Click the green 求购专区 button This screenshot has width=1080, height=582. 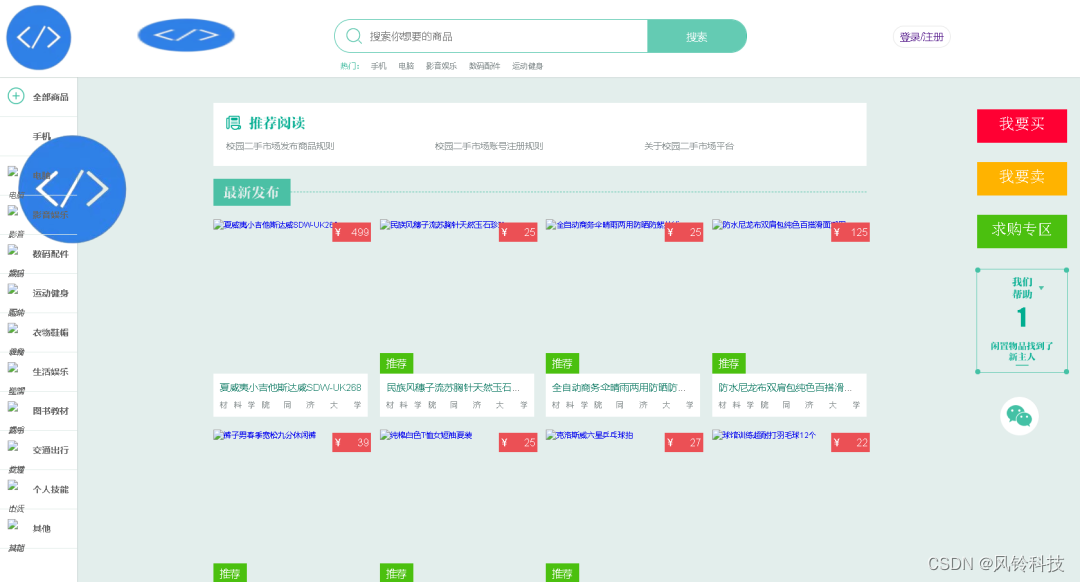[x=1021, y=231]
